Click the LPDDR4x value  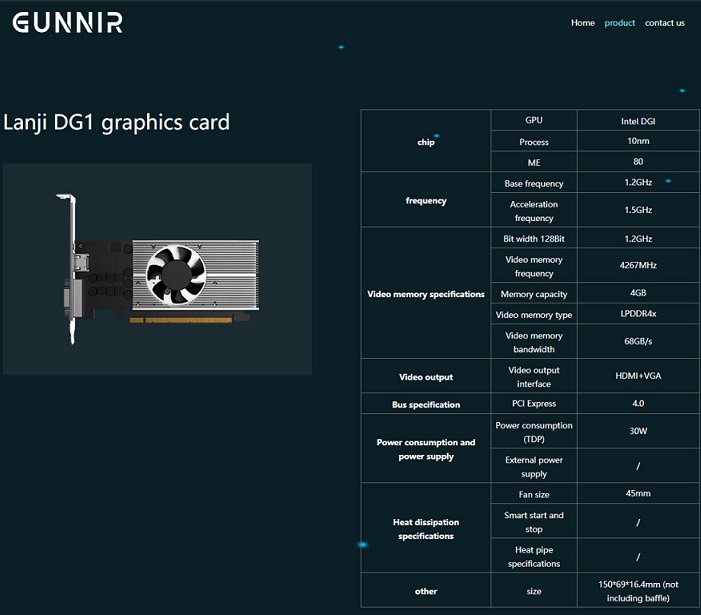point(638,314)
